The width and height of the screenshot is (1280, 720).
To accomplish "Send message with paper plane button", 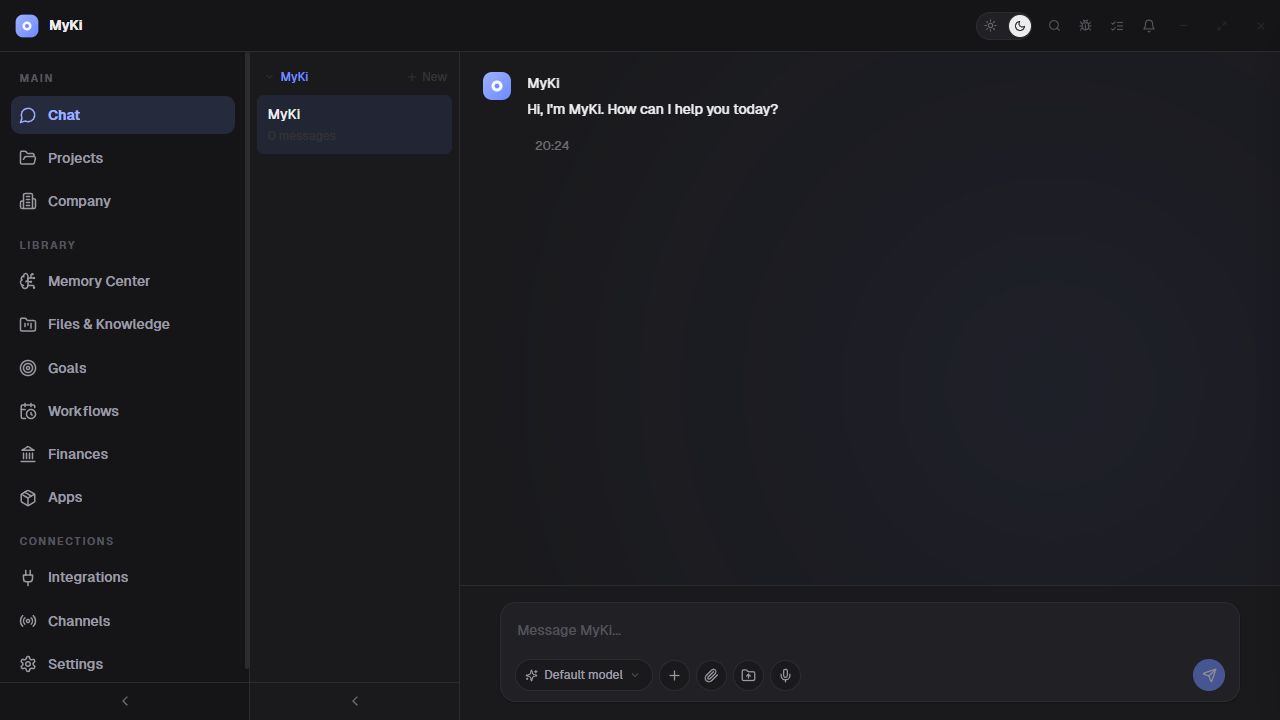I will [x=1209, y=675].
